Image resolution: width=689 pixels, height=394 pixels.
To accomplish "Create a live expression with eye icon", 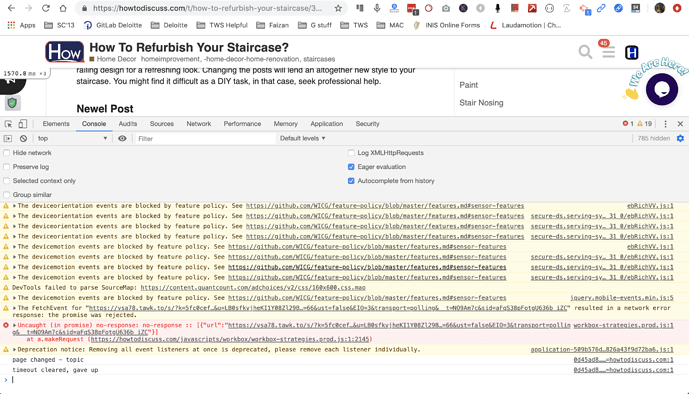I will tap(122, 138).
